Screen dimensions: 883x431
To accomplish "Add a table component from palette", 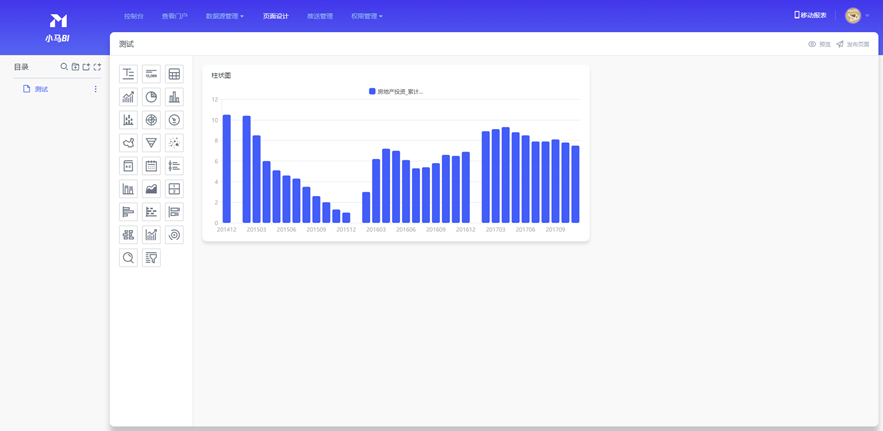I will pos(174,74).
